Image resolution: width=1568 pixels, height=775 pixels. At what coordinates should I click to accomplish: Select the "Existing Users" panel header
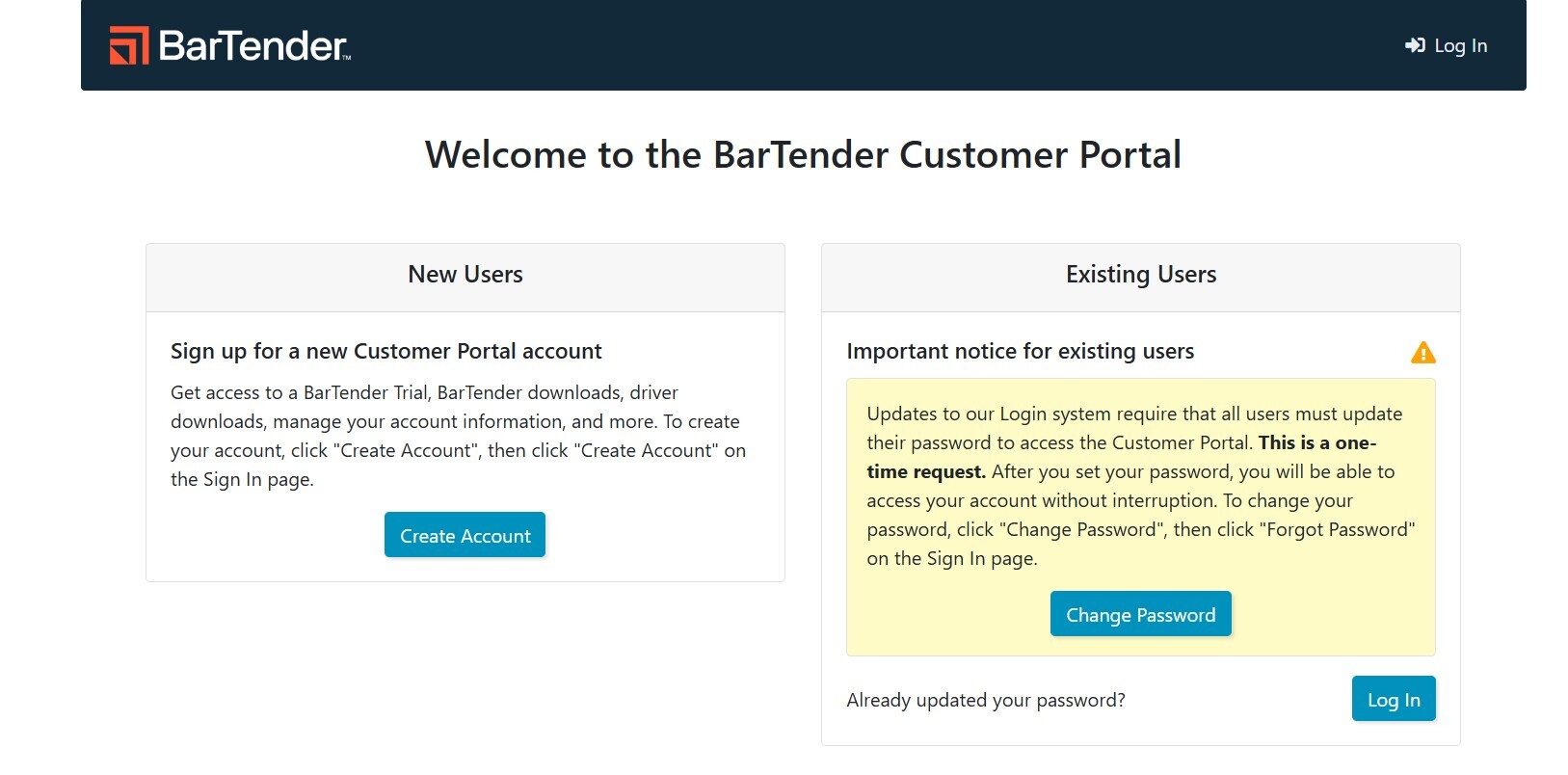click(x=1140, y=275)
